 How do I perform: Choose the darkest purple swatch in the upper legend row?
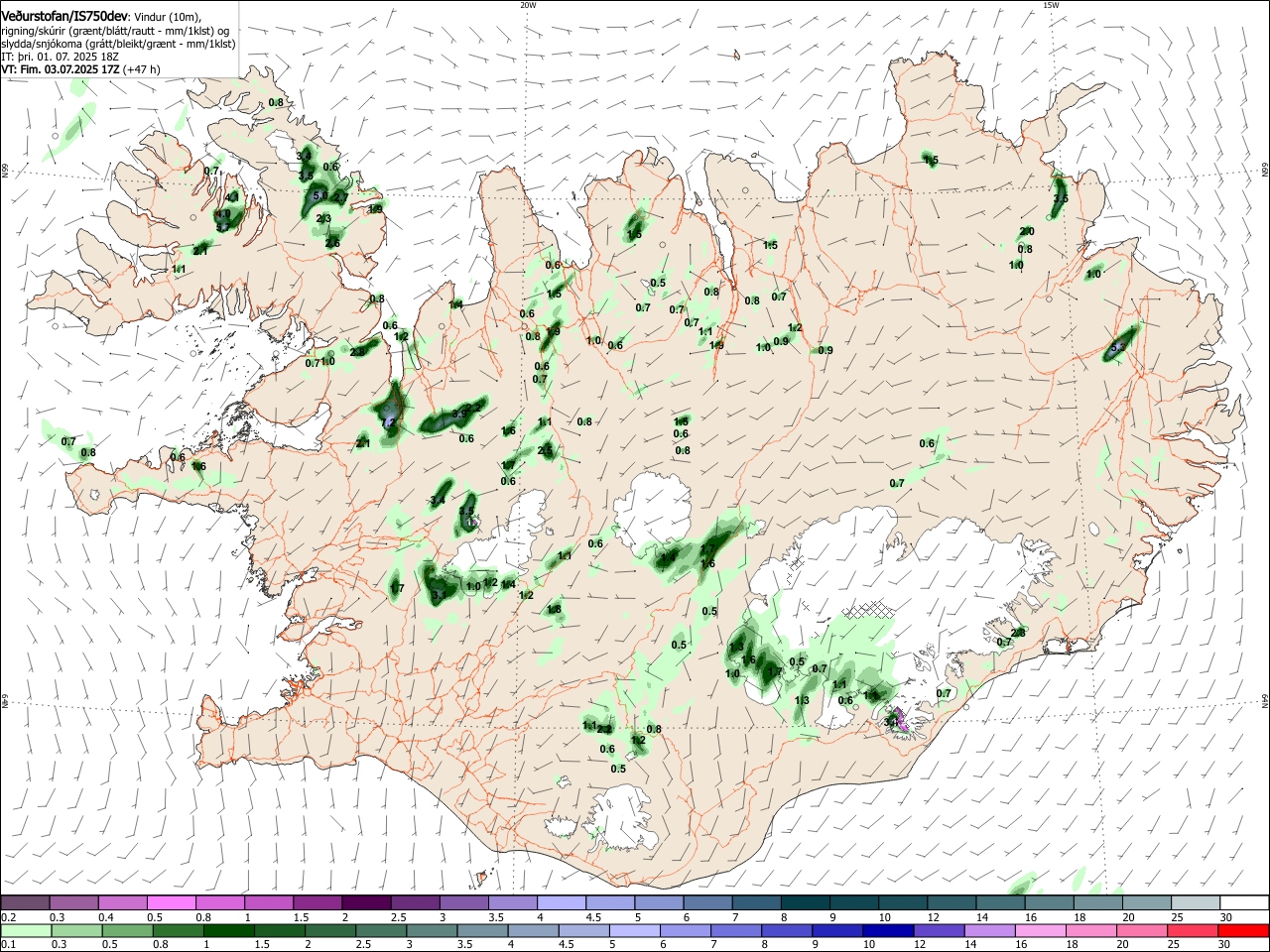[x=366, y=903]
